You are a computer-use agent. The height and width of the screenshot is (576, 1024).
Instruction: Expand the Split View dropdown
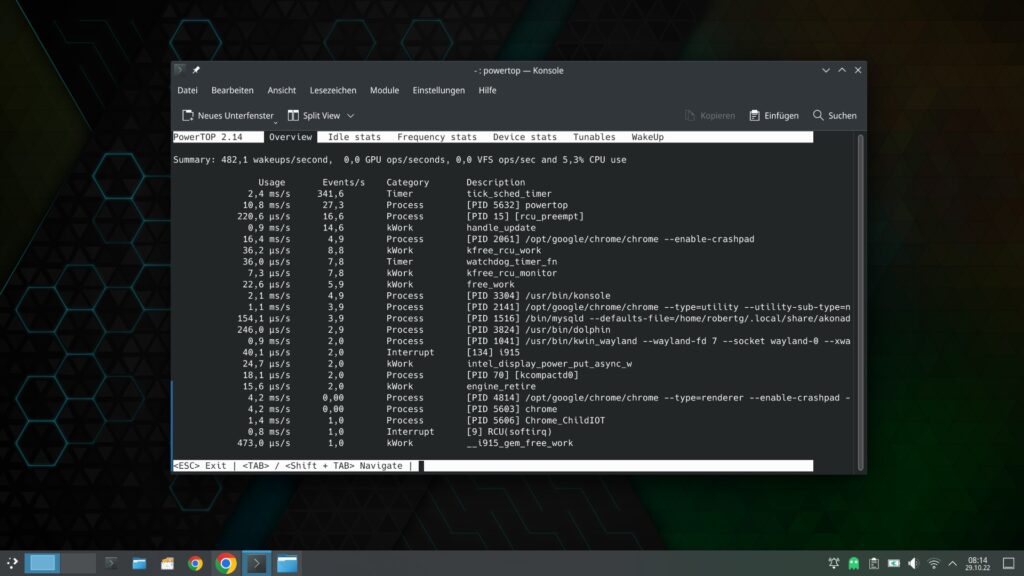pyautogui.click(x=351, y=116)
